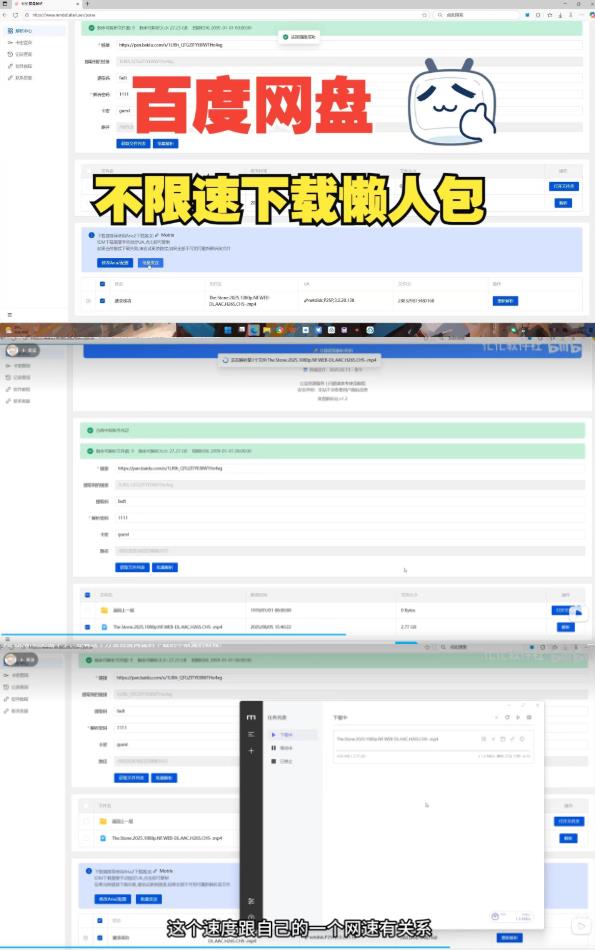This screenshot has height=950, width=595.
Task: Resume all tasks with Motrix's play toolbar icon
Action: 518,717
